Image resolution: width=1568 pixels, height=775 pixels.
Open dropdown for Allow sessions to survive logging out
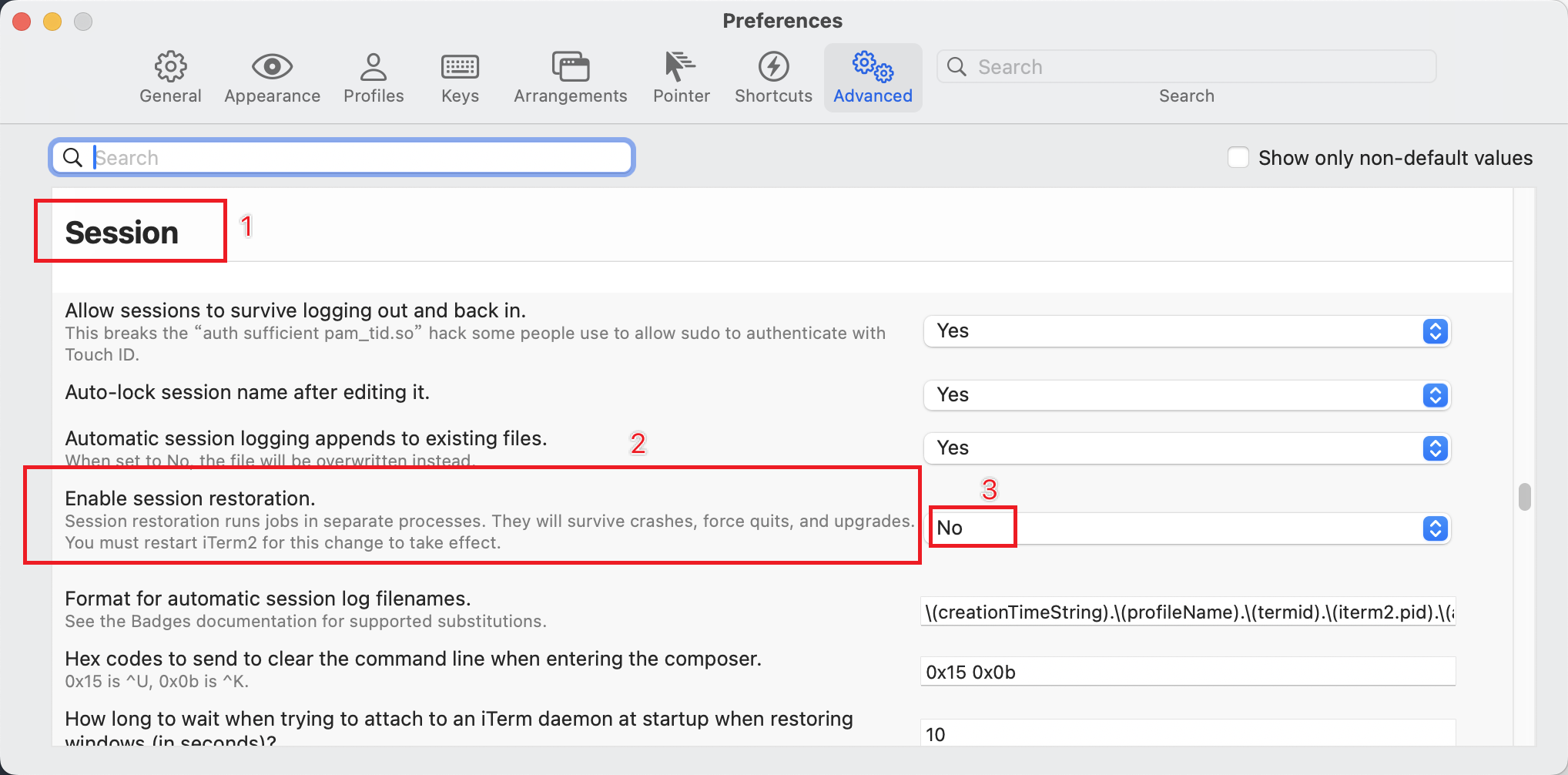click(x=1187, y=331)
